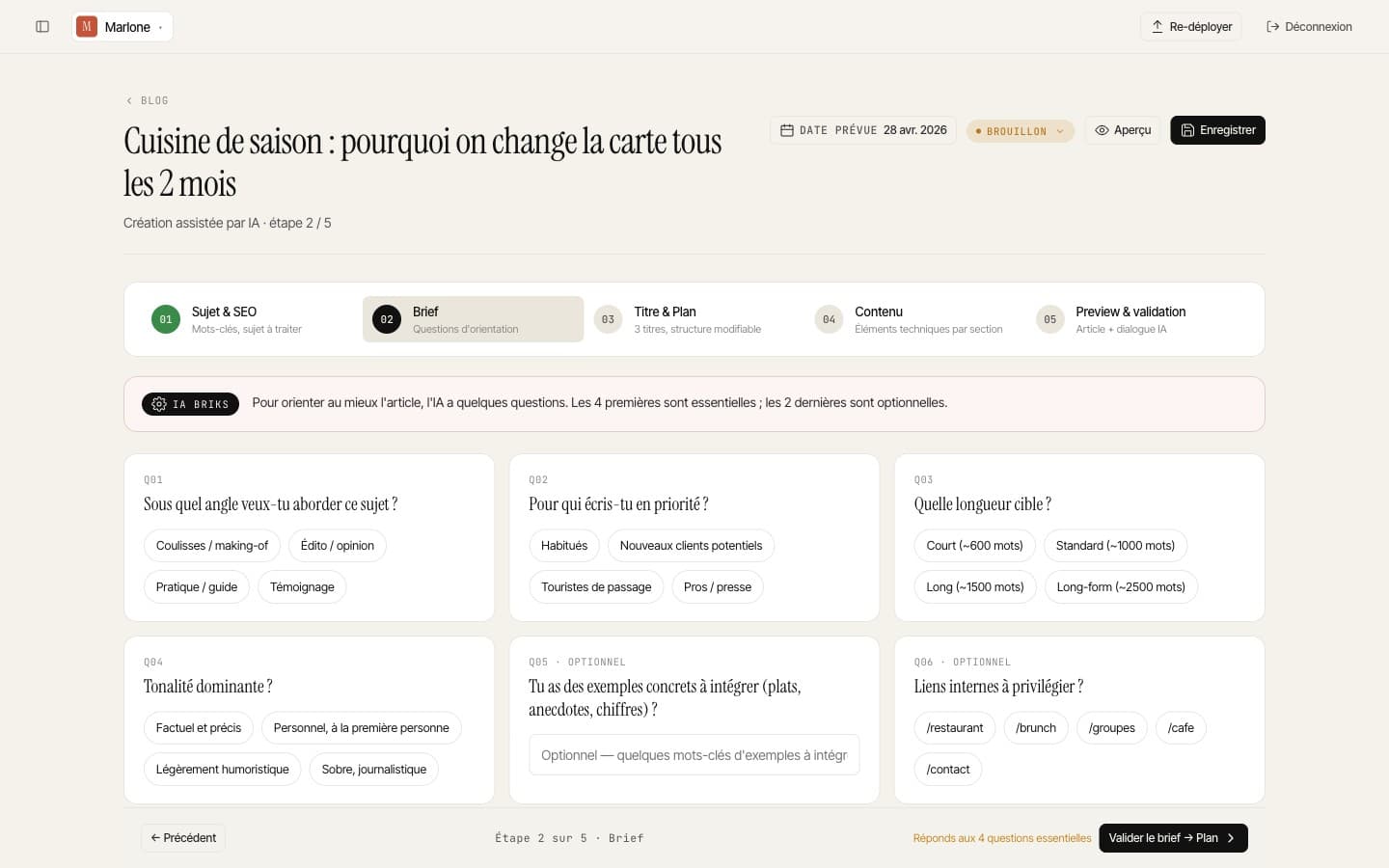The image size is (1389, 868).
Task: Go to step 05 Preview & validation
Action: tap(1136, 319)
